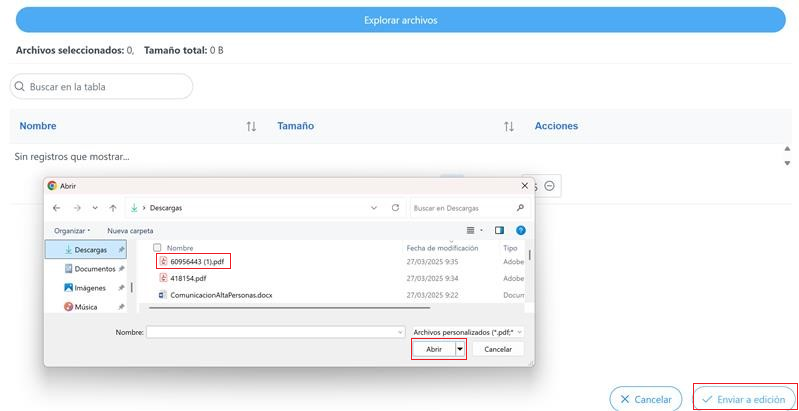The height and width of the screenshot is (411, 799).
Task: Sort the table by Tamaño arrows
Action: click(509, 126)
